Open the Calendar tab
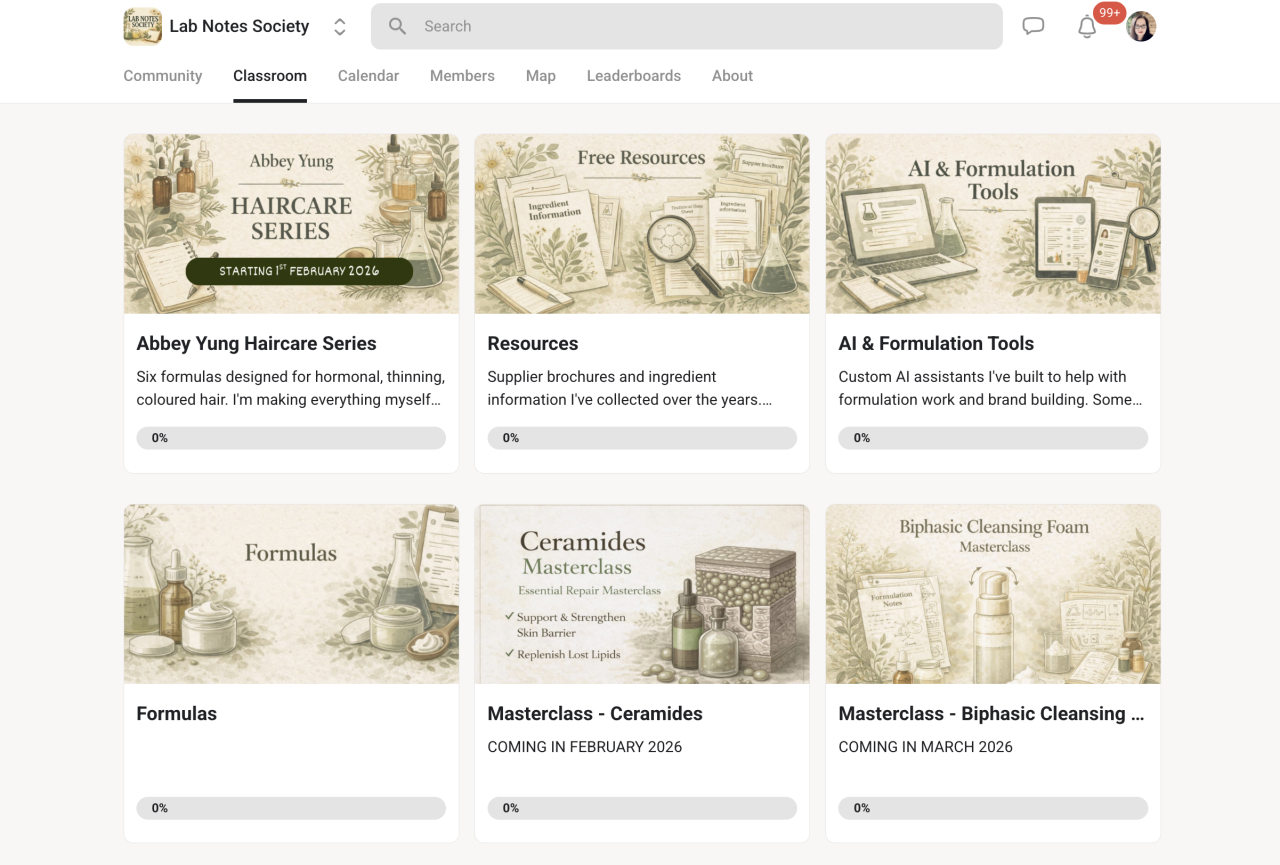The height and width of the screenshot is (865, 1280). click(368, 76)
